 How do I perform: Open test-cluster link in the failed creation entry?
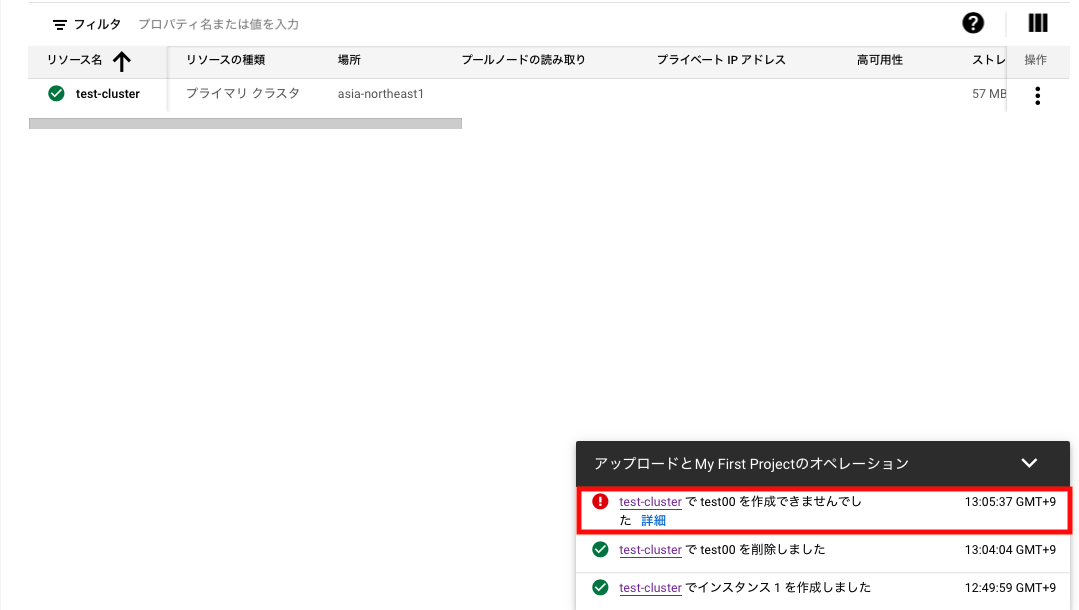click(x=650, y=502)
